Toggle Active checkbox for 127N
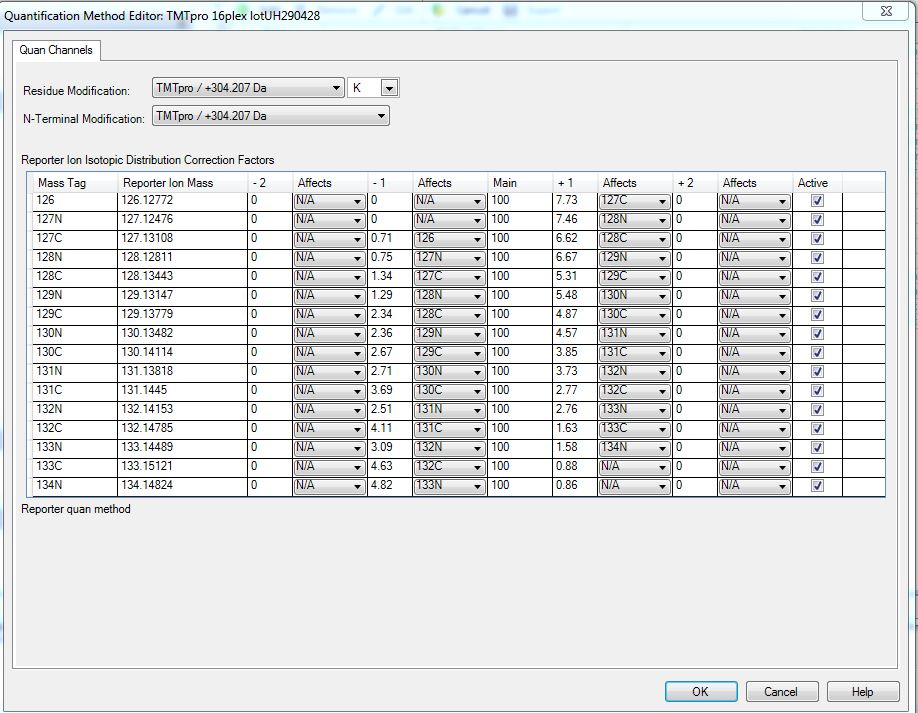 coord(817,220)
